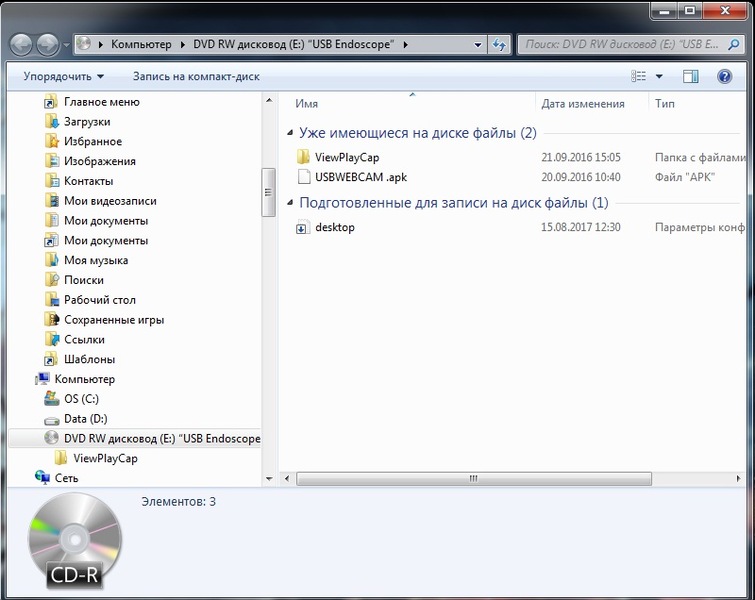Collapse the Подготовленные для записи group
The width and height of the screenshot is (755, 600).
pyautogui.click(x=289, y=203)
